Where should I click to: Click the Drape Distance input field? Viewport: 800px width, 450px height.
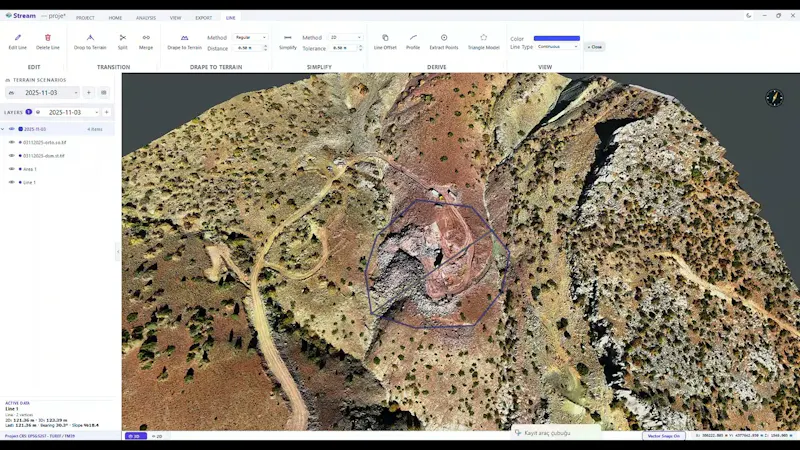247,48
